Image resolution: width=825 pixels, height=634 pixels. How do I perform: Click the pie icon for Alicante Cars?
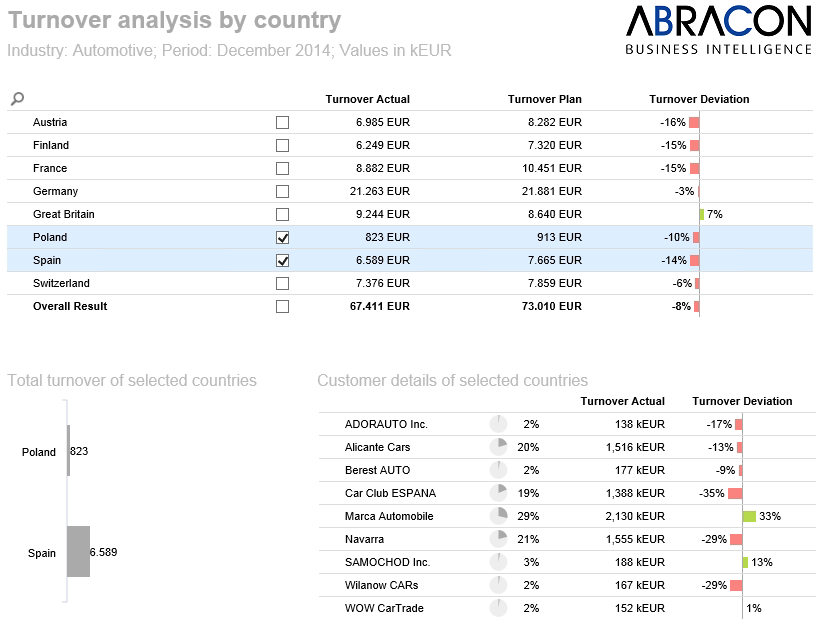[498, 447]
